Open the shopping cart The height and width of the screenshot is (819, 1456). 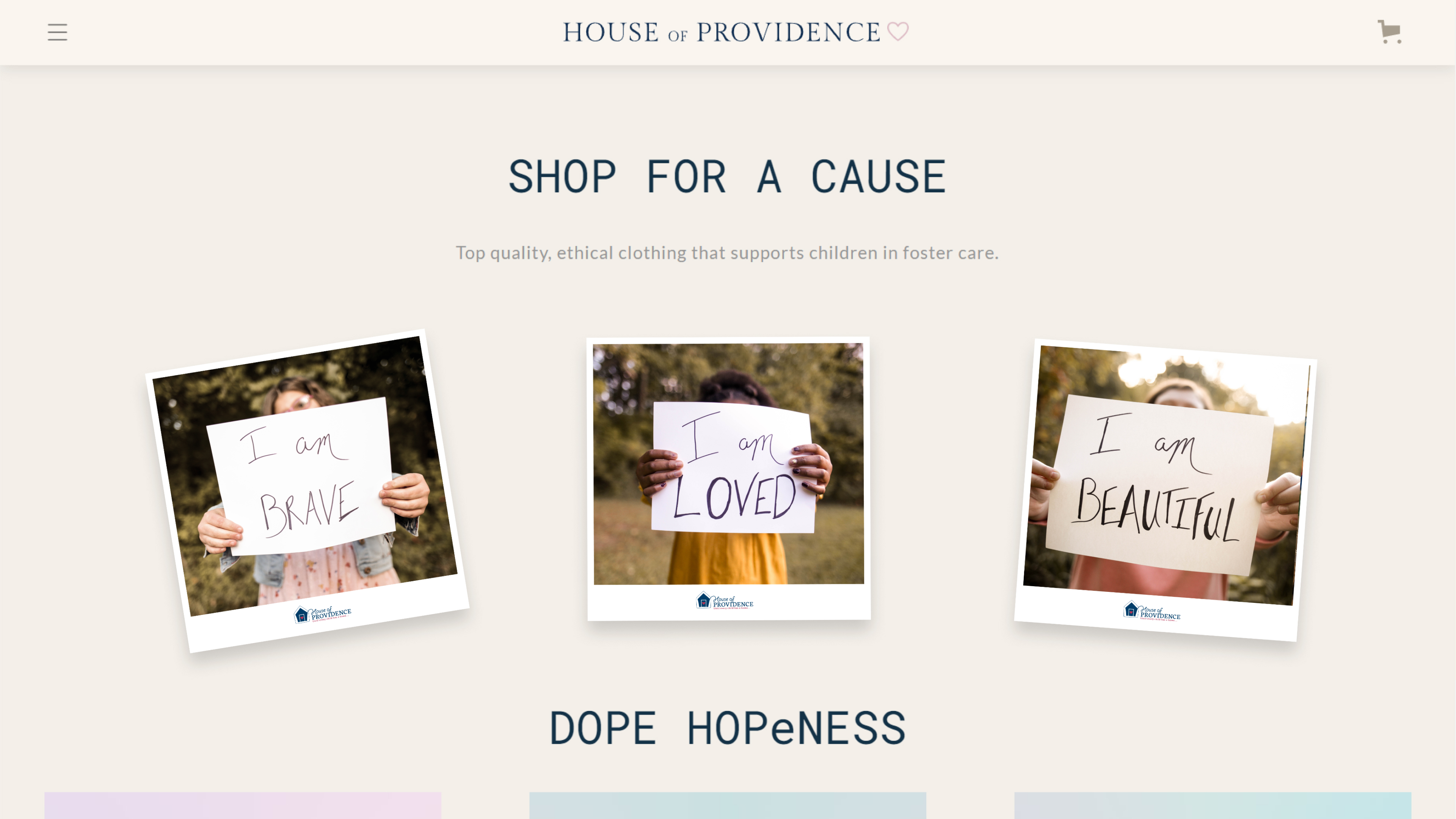click(x=1389, y=31)
